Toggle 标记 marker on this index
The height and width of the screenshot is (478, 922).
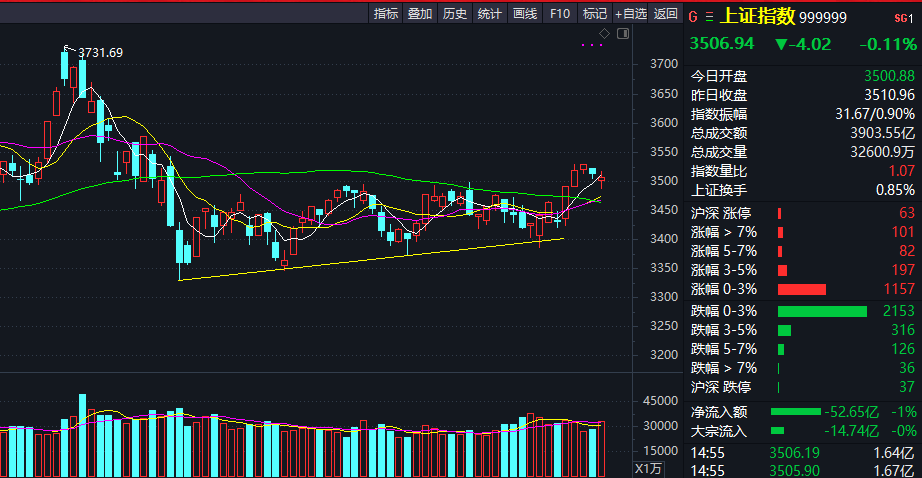[595, 13]
